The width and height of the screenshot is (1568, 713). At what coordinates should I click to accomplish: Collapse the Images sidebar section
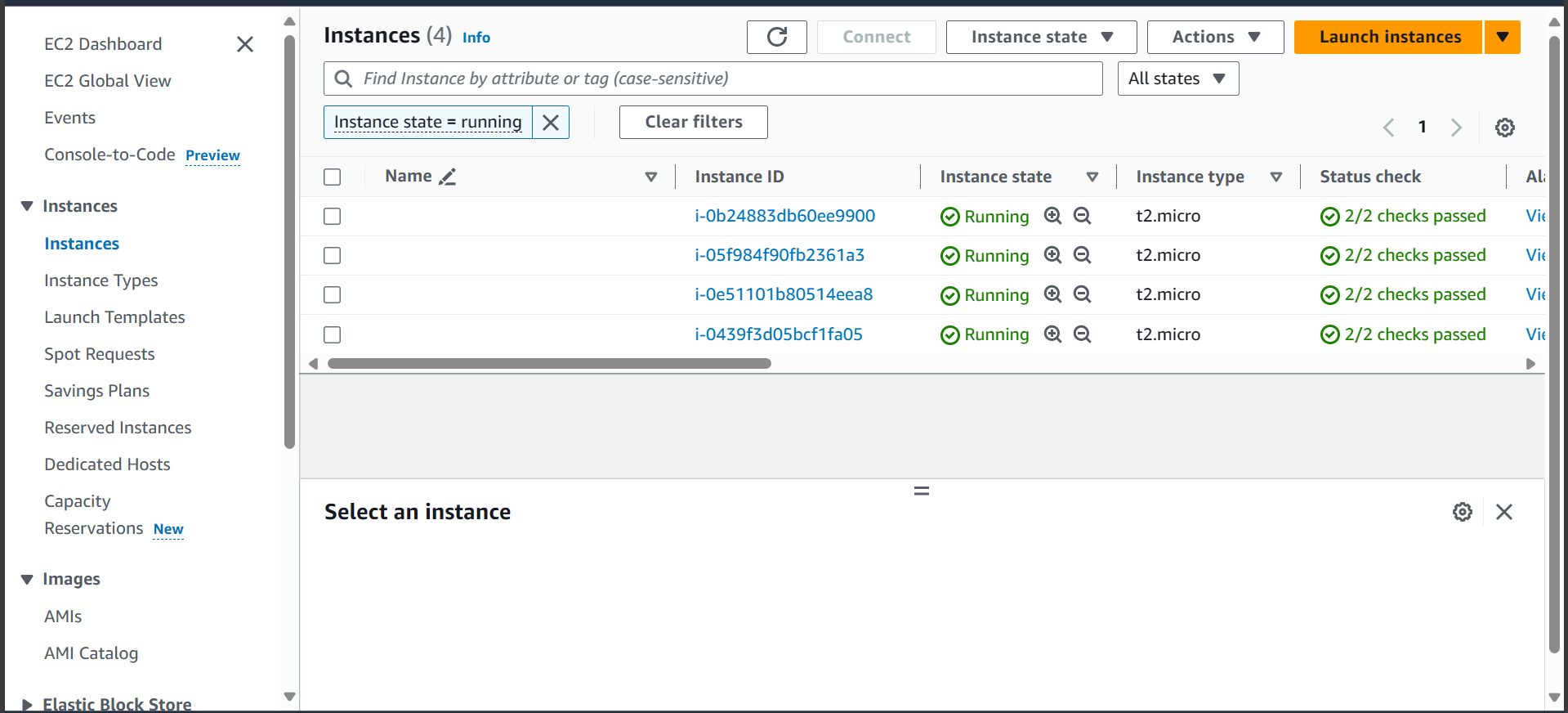pos(27,579)
